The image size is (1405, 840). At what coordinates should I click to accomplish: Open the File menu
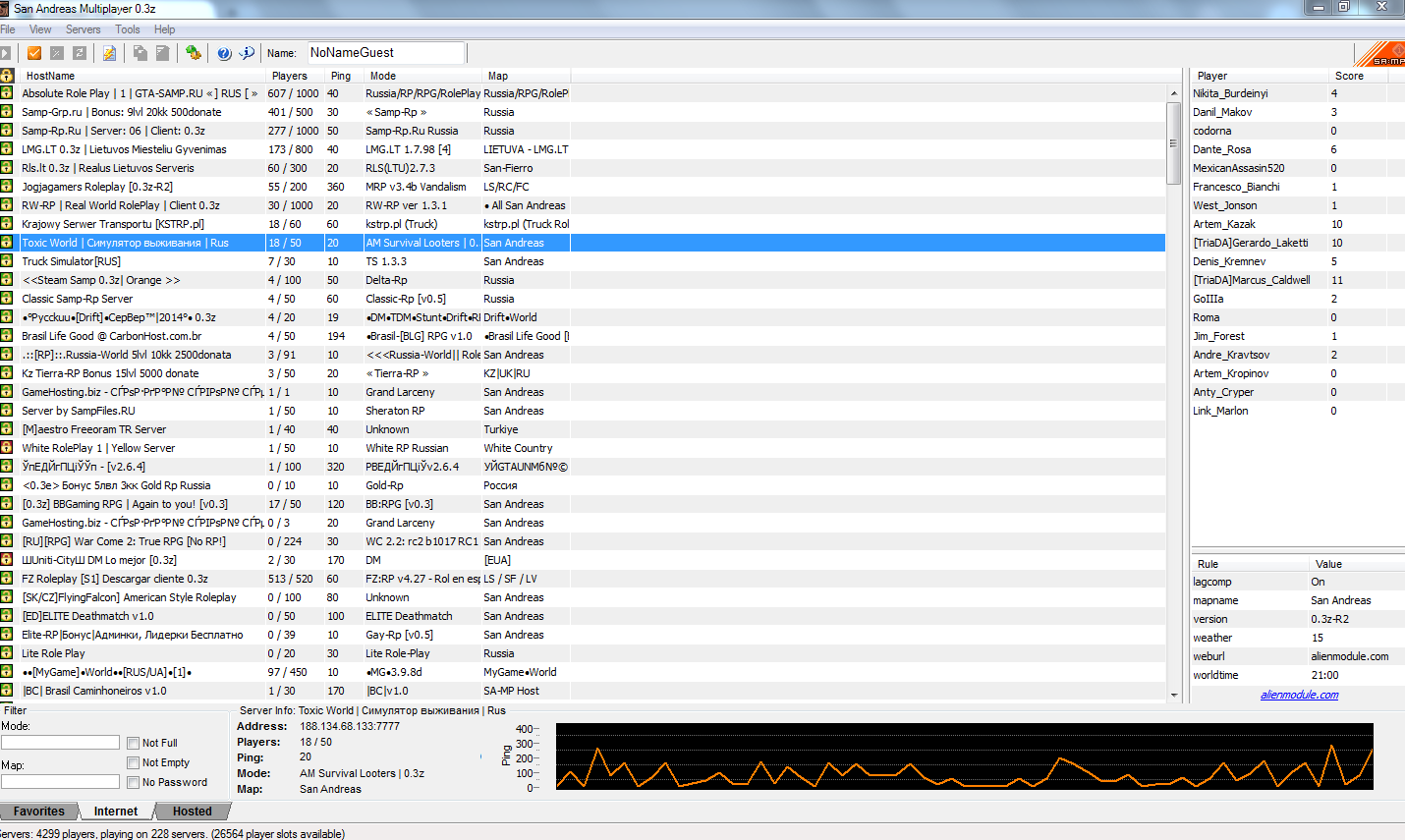(8, 29)
